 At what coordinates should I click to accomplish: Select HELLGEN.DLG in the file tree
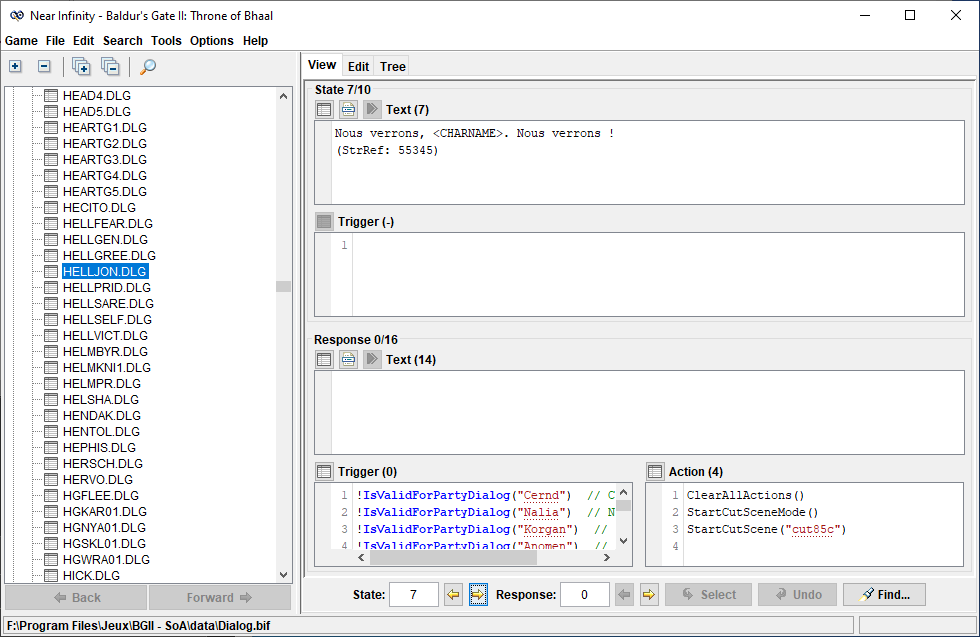click(105, 239)
